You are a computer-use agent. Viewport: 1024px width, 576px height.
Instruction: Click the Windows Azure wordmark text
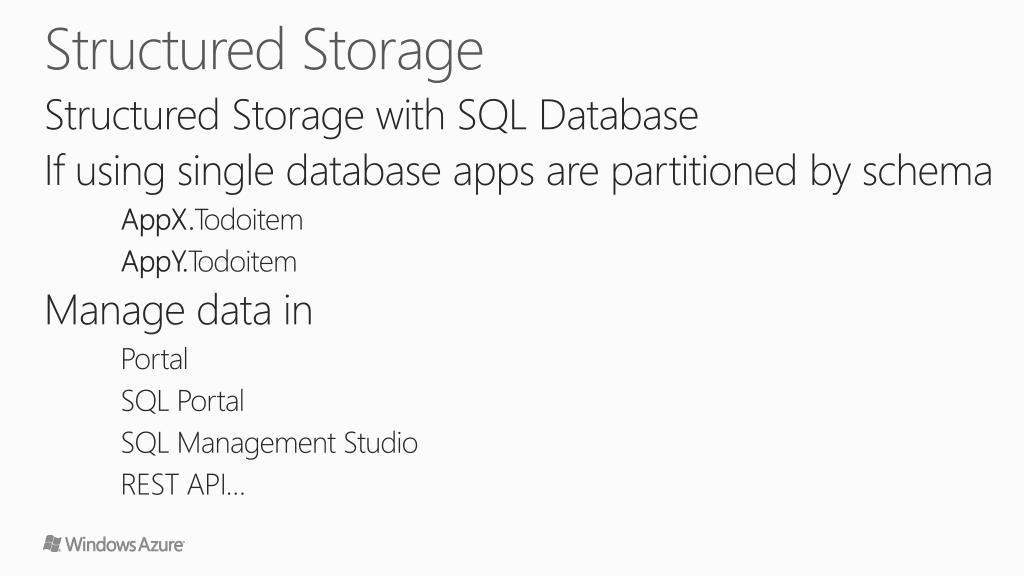pyautogui.click(x=124, y=544)
